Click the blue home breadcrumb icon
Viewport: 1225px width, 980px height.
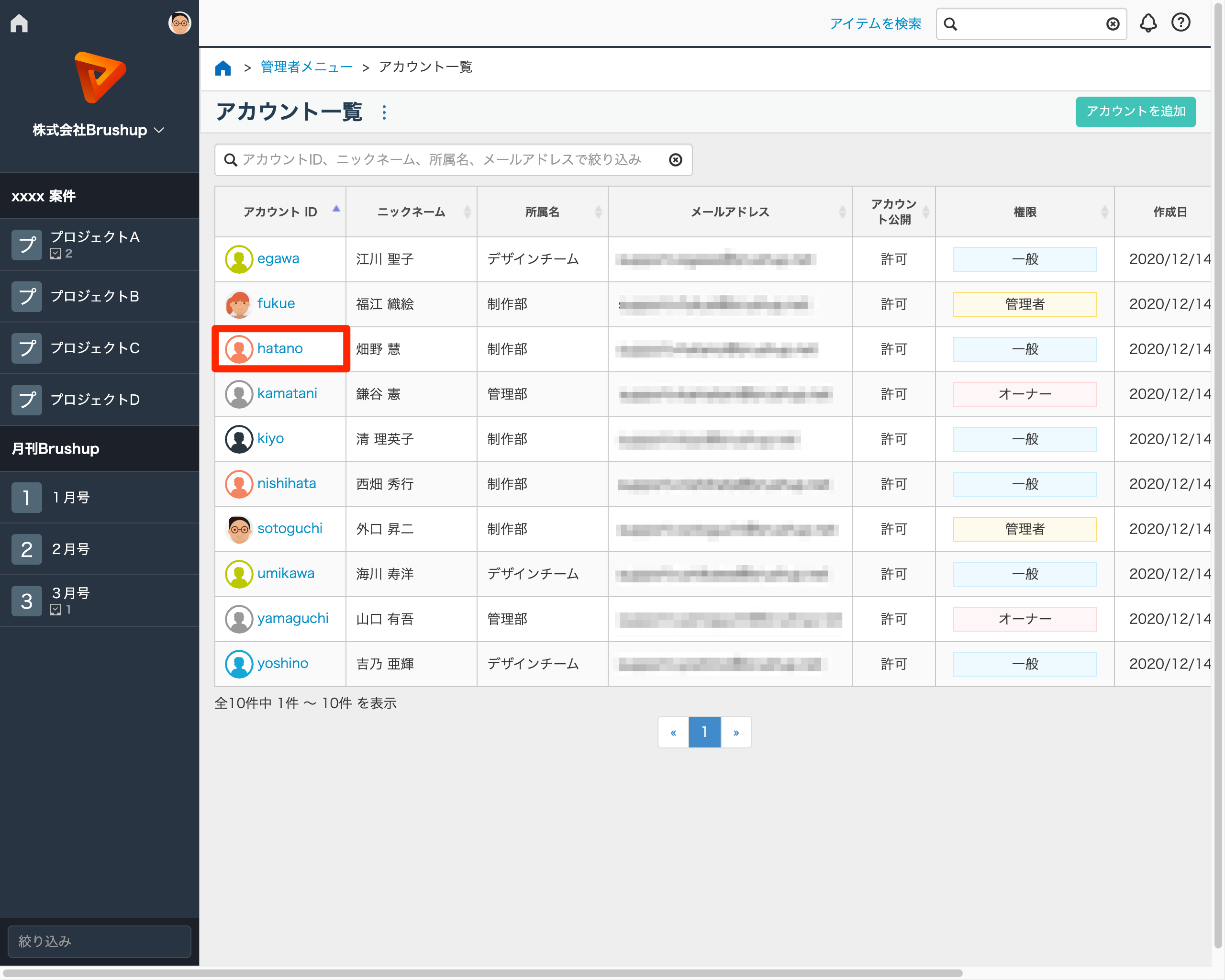(223, 67)
